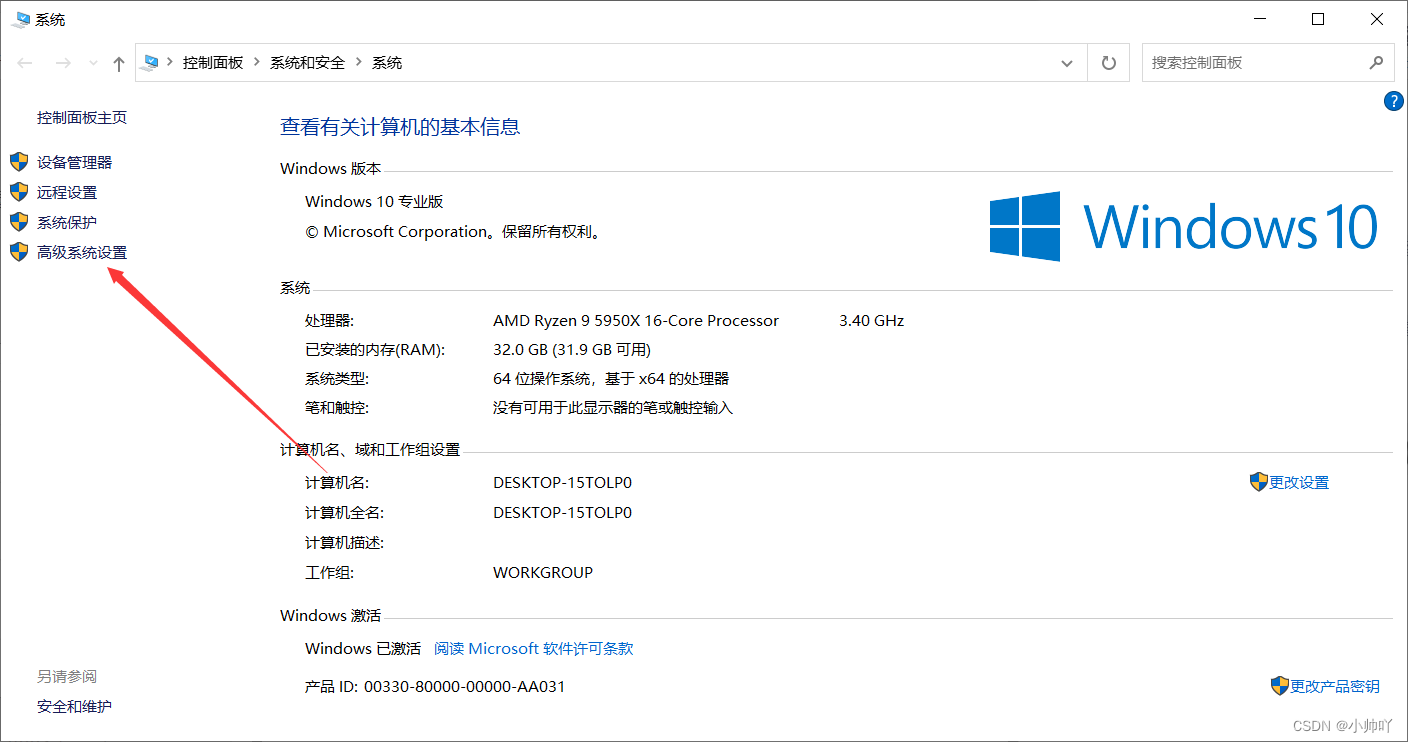Click the 产品 ID 00330-80000-00000-AA031 text
1408x742 pixels.
coord(435,686)
